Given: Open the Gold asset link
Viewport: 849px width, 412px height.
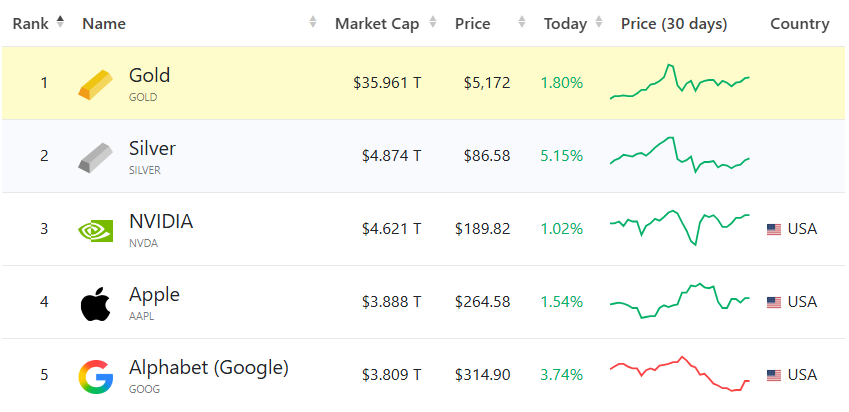Looking at the screenshot, I should pos(149,75).
